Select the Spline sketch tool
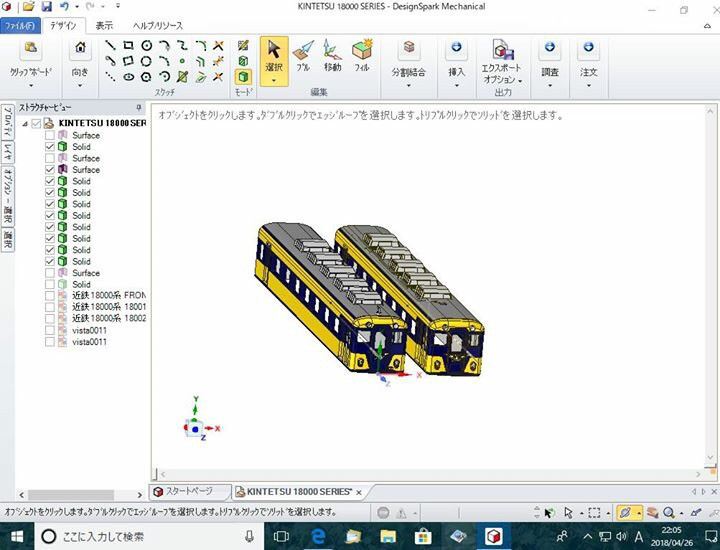 tap(182, 45)
